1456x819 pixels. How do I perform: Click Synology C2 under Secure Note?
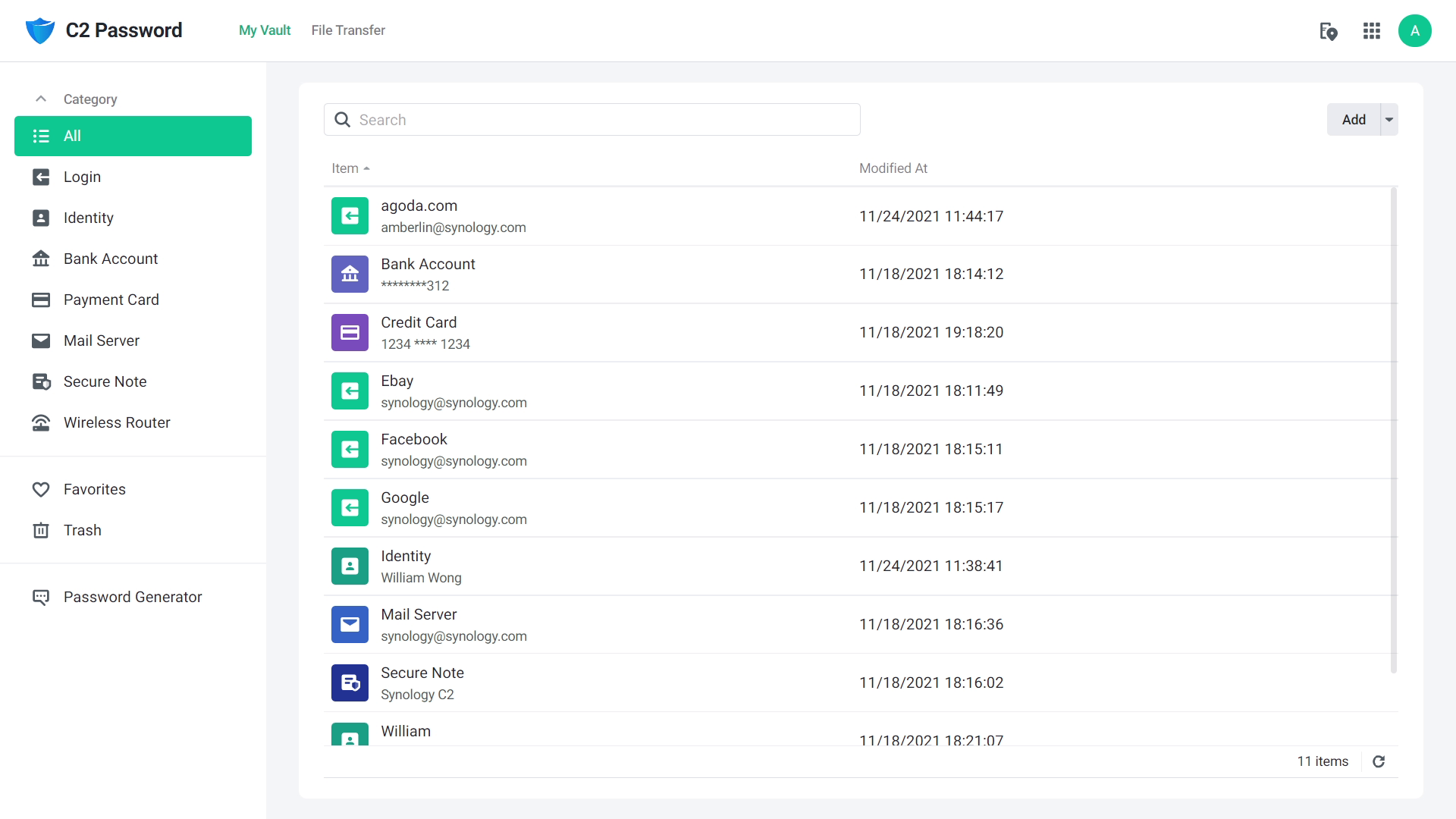[417, 695]
